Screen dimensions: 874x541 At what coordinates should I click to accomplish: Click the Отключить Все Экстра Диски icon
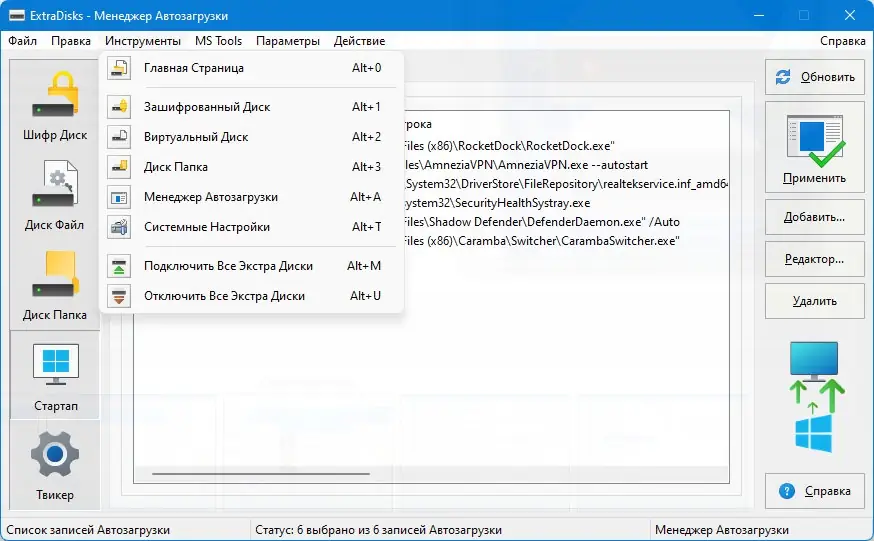119,296
